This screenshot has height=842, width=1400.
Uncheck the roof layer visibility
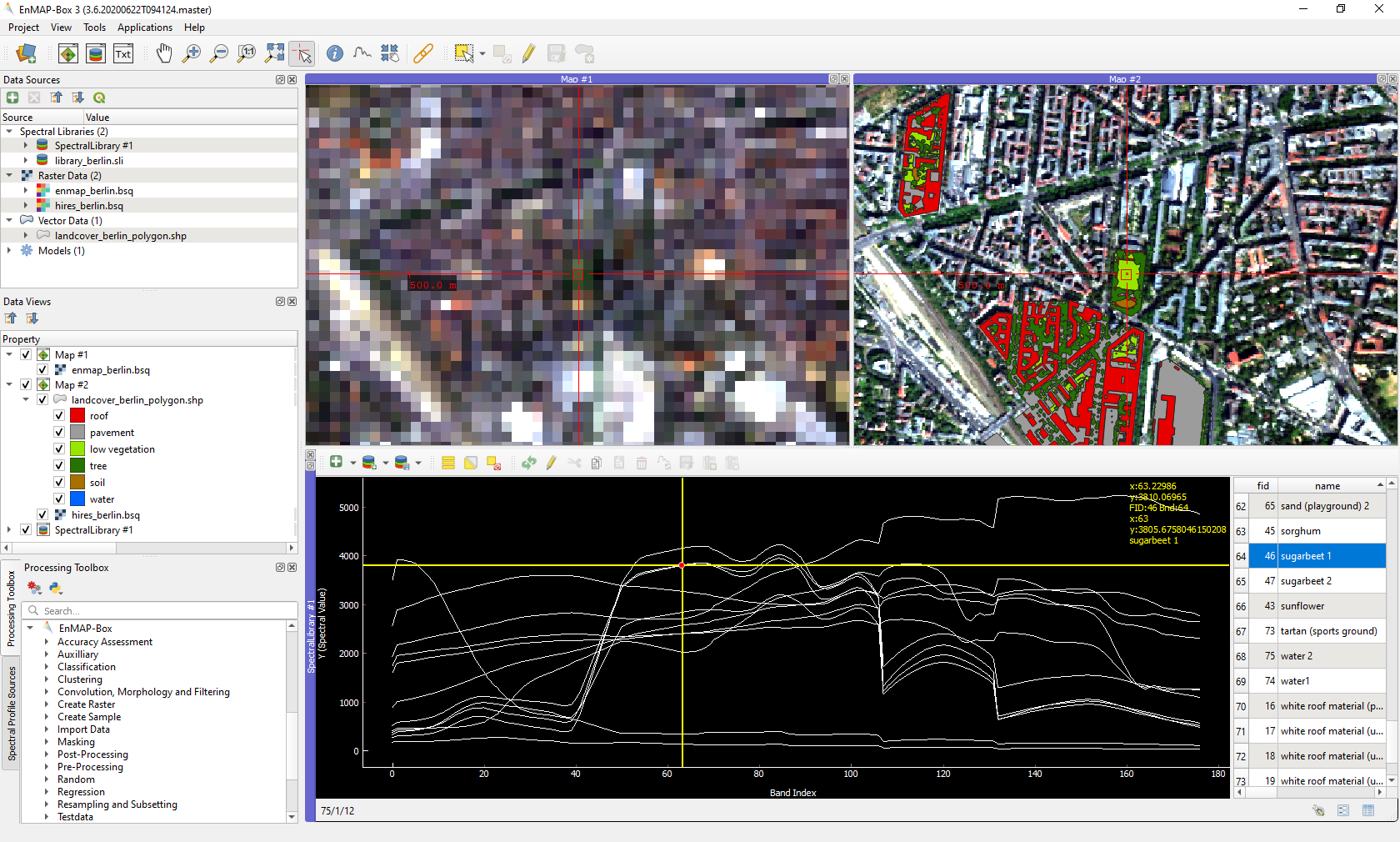pos(59,415)
